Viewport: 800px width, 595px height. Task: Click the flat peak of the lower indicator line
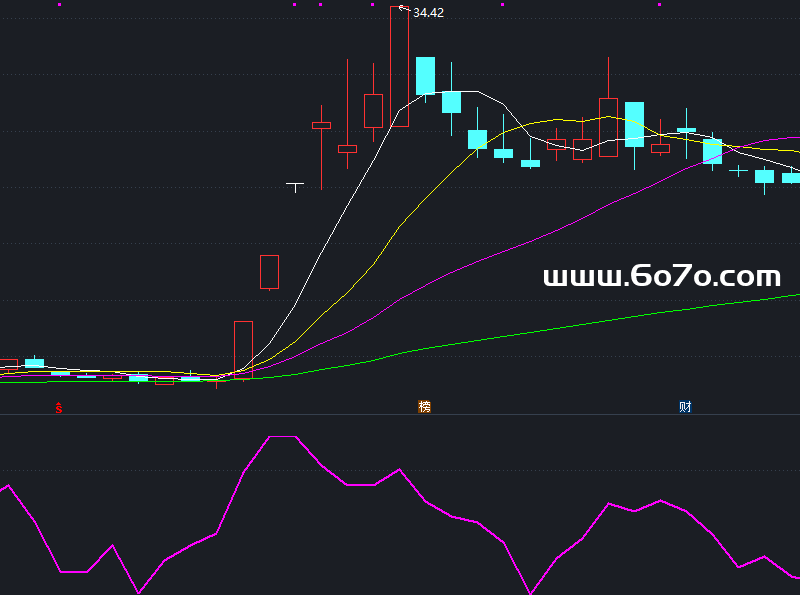tap(282, 437)
